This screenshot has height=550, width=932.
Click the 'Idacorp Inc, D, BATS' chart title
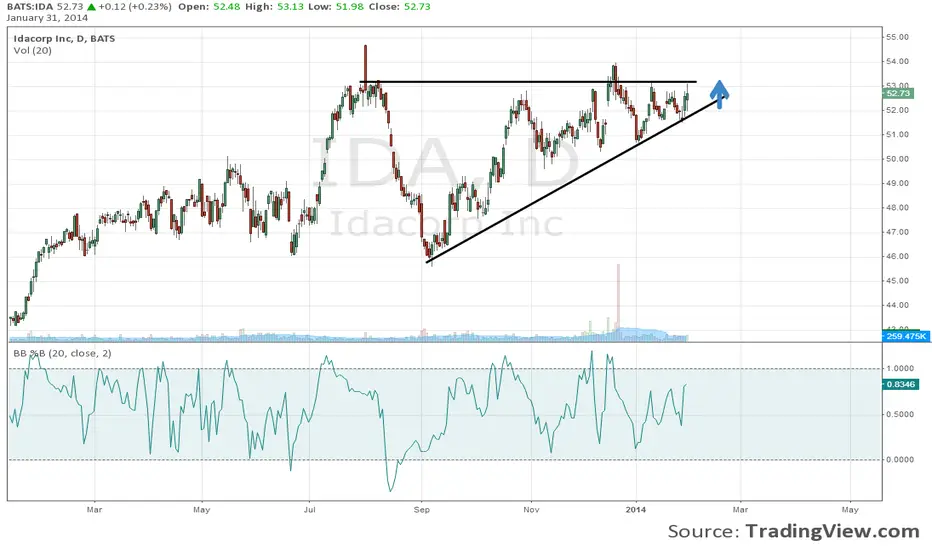pos(64,39)
